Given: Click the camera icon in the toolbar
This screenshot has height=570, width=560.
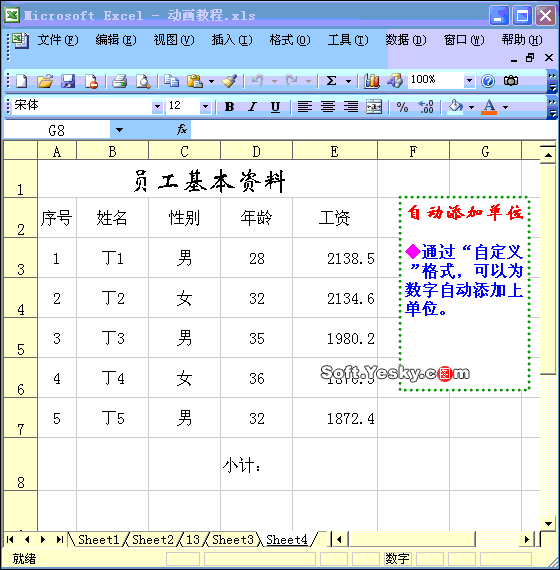Looking at the screenshot, I should click(x=511, y=81).
